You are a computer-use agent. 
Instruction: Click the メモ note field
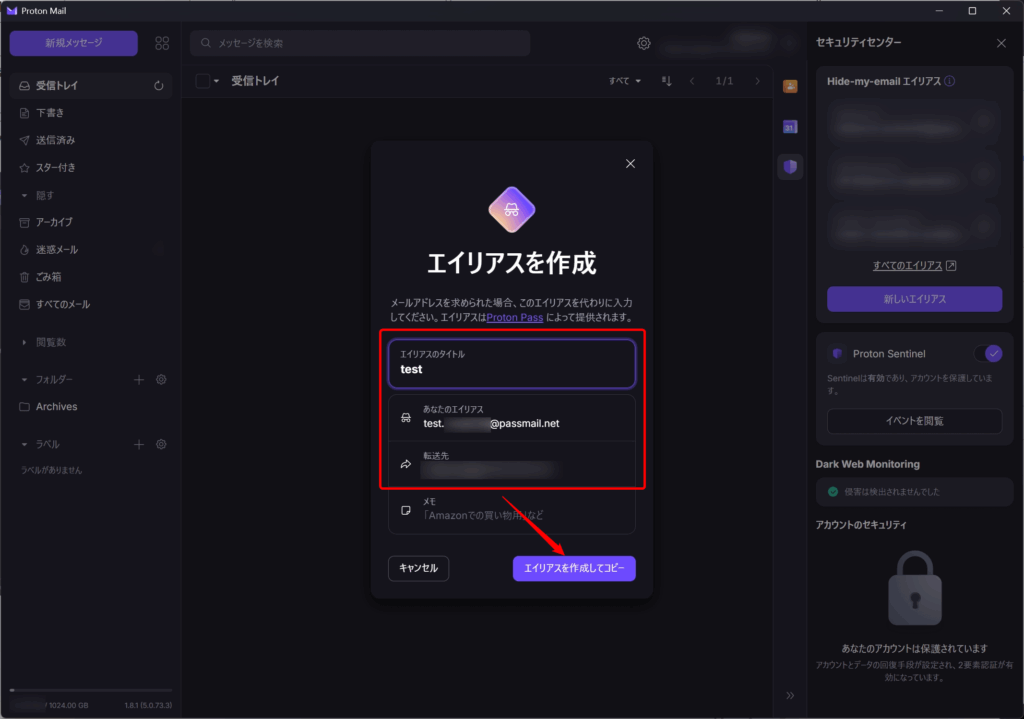click(512, 509)
